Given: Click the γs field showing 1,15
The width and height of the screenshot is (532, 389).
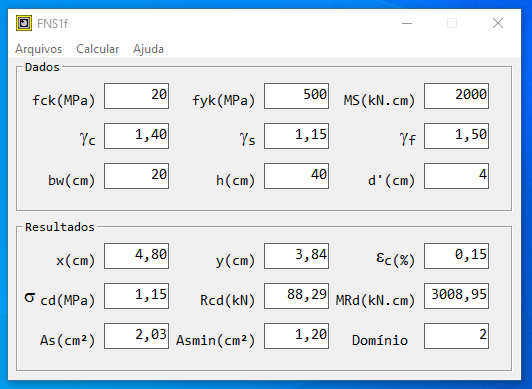Looking at the screenshot, I should click(x=297, y=136).
